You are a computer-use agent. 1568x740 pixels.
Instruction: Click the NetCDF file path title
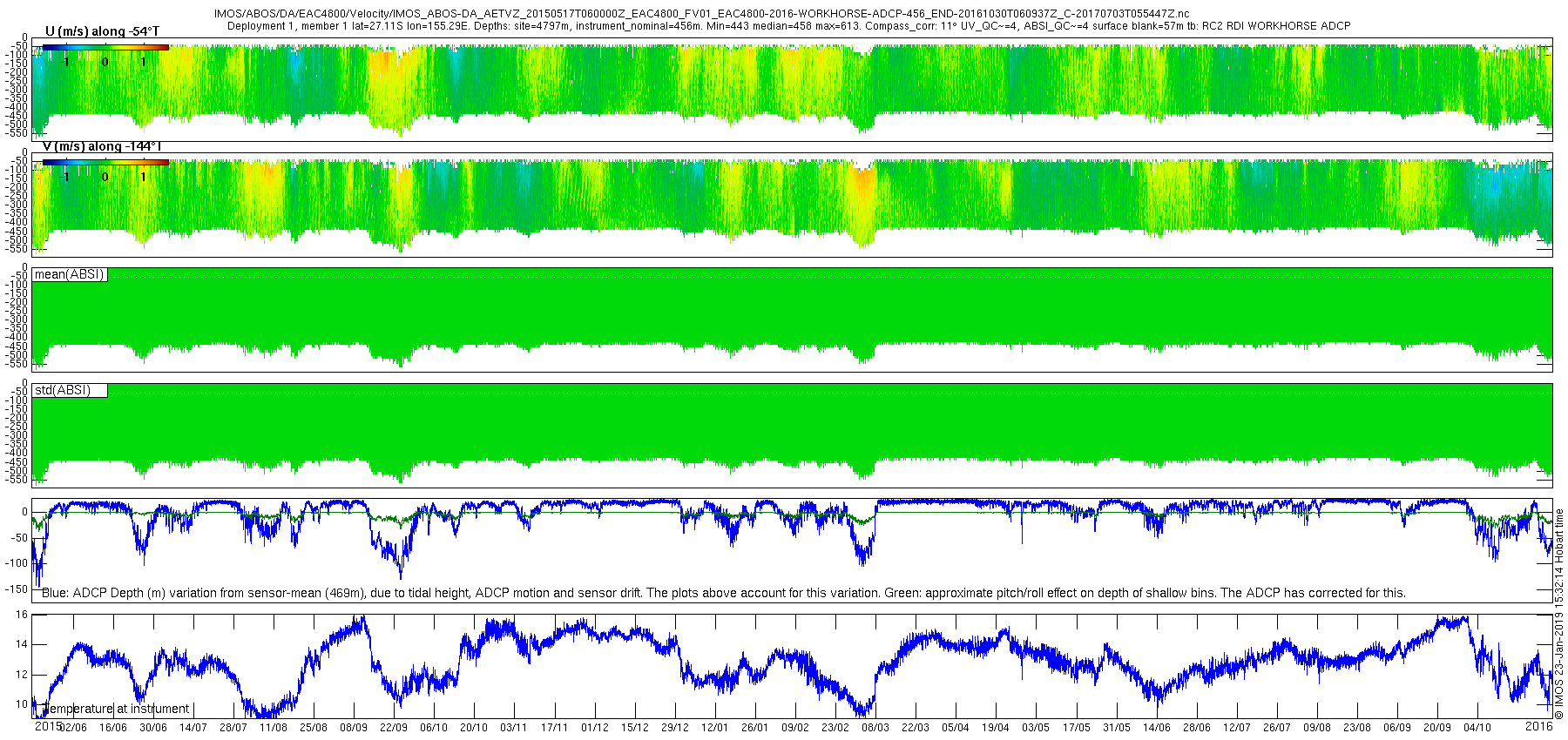(701, 14)
